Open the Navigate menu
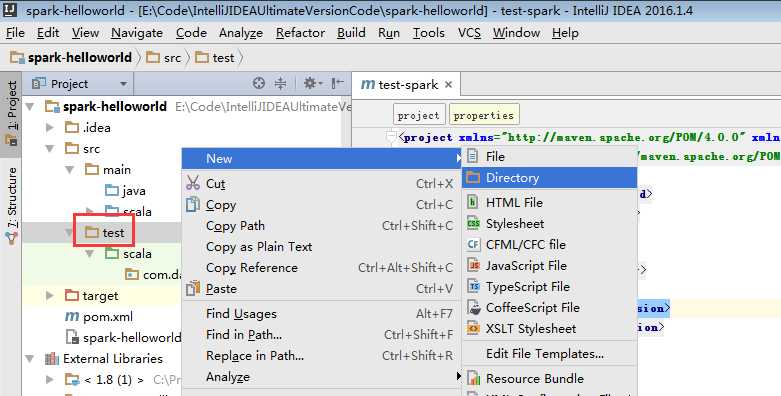The height and width of the screenshot is (396, 781). coord(136,33)
